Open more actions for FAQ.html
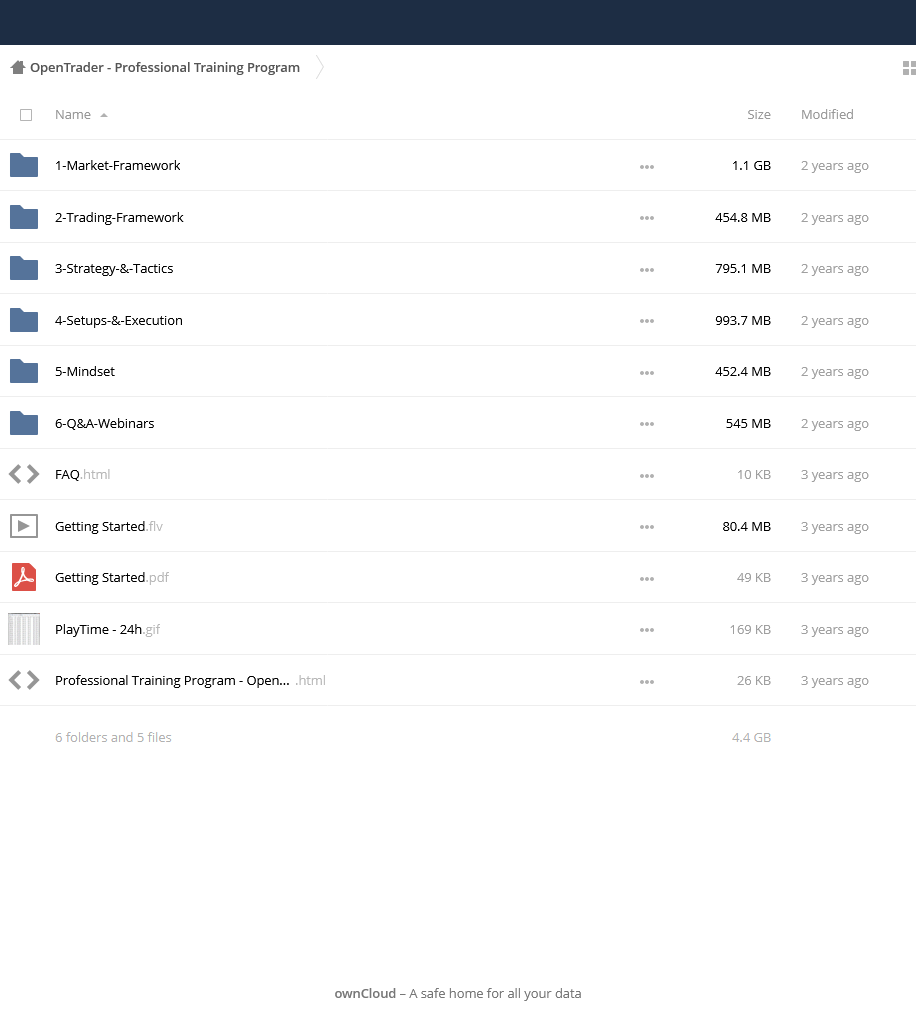The width and height of the screenshot is (916, 1023). pos(647,476)
